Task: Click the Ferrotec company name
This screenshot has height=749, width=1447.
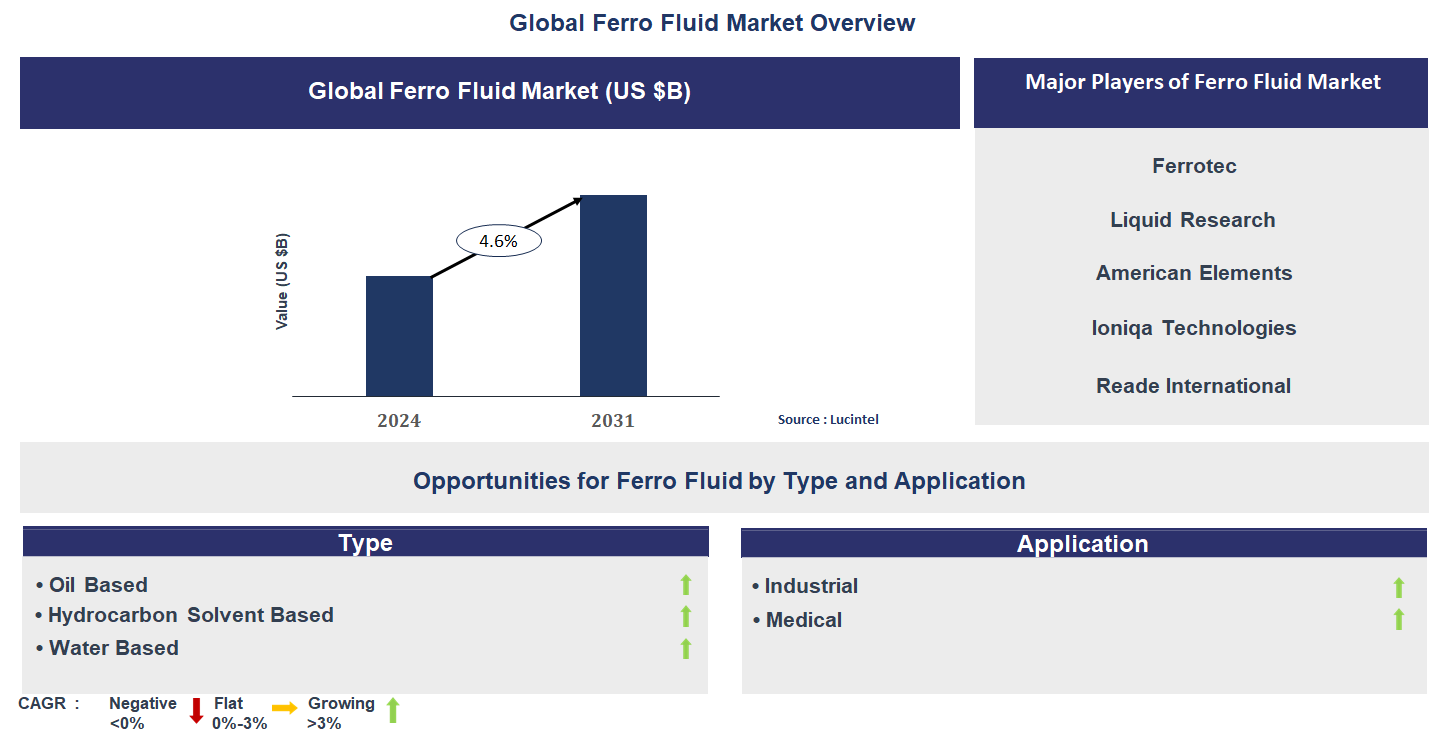Action: tap(1193, 166)
